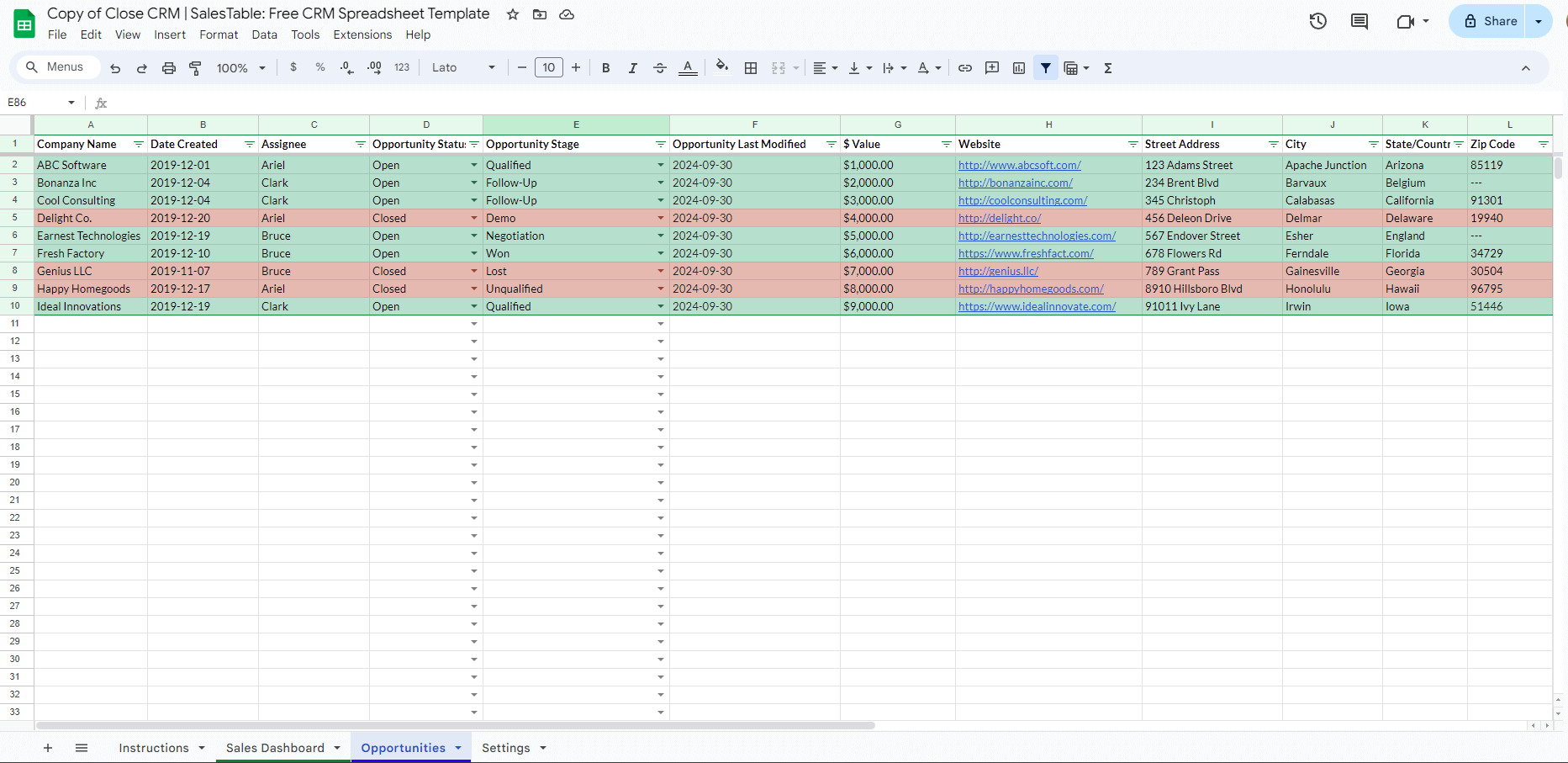1568x763 pixels.
Task: Click the paint format tool
Action: point(195,67)
